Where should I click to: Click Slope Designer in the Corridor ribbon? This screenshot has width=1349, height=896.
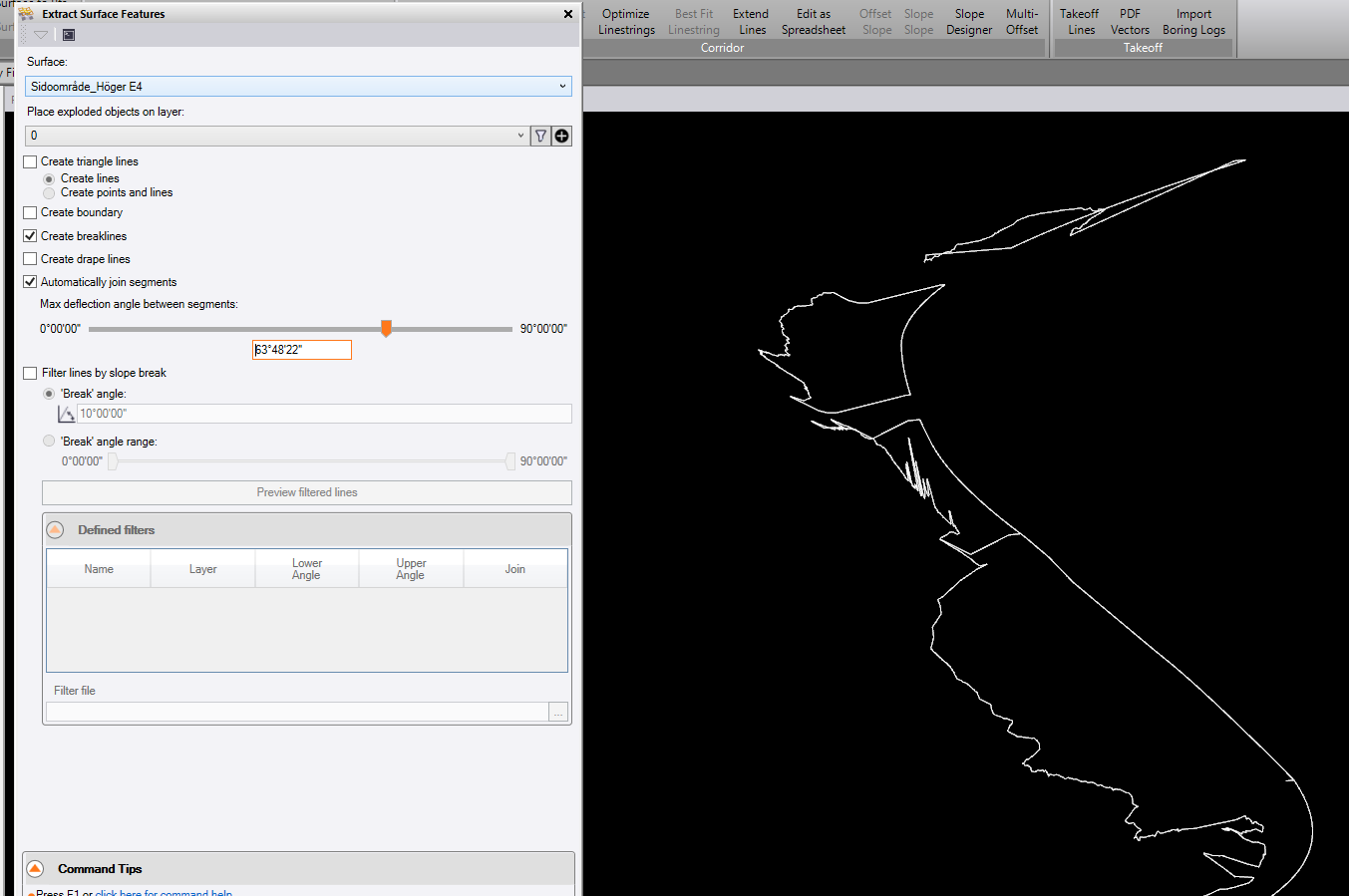click(969, 22)
